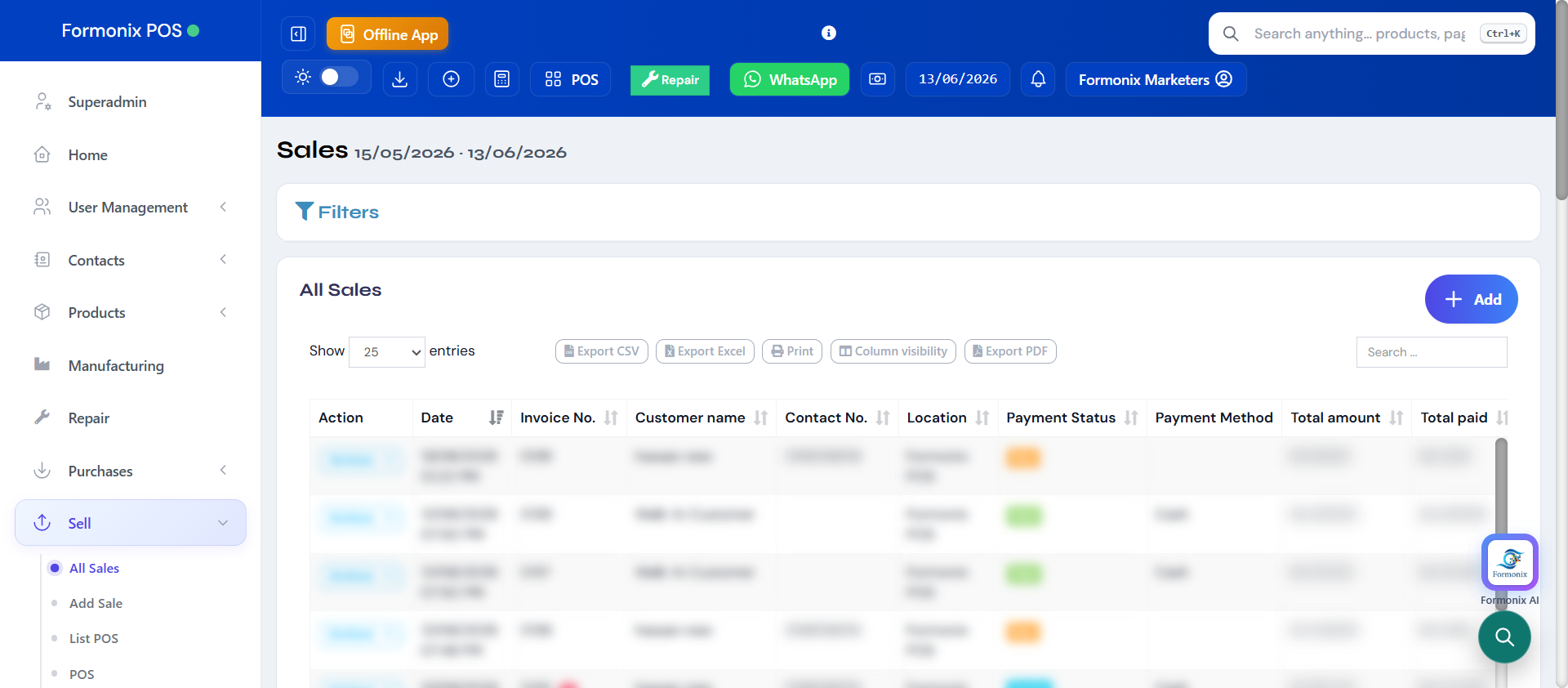Expand Contacts menu chevron
This screenshot has width=1568, height=688.
(223, 260)
